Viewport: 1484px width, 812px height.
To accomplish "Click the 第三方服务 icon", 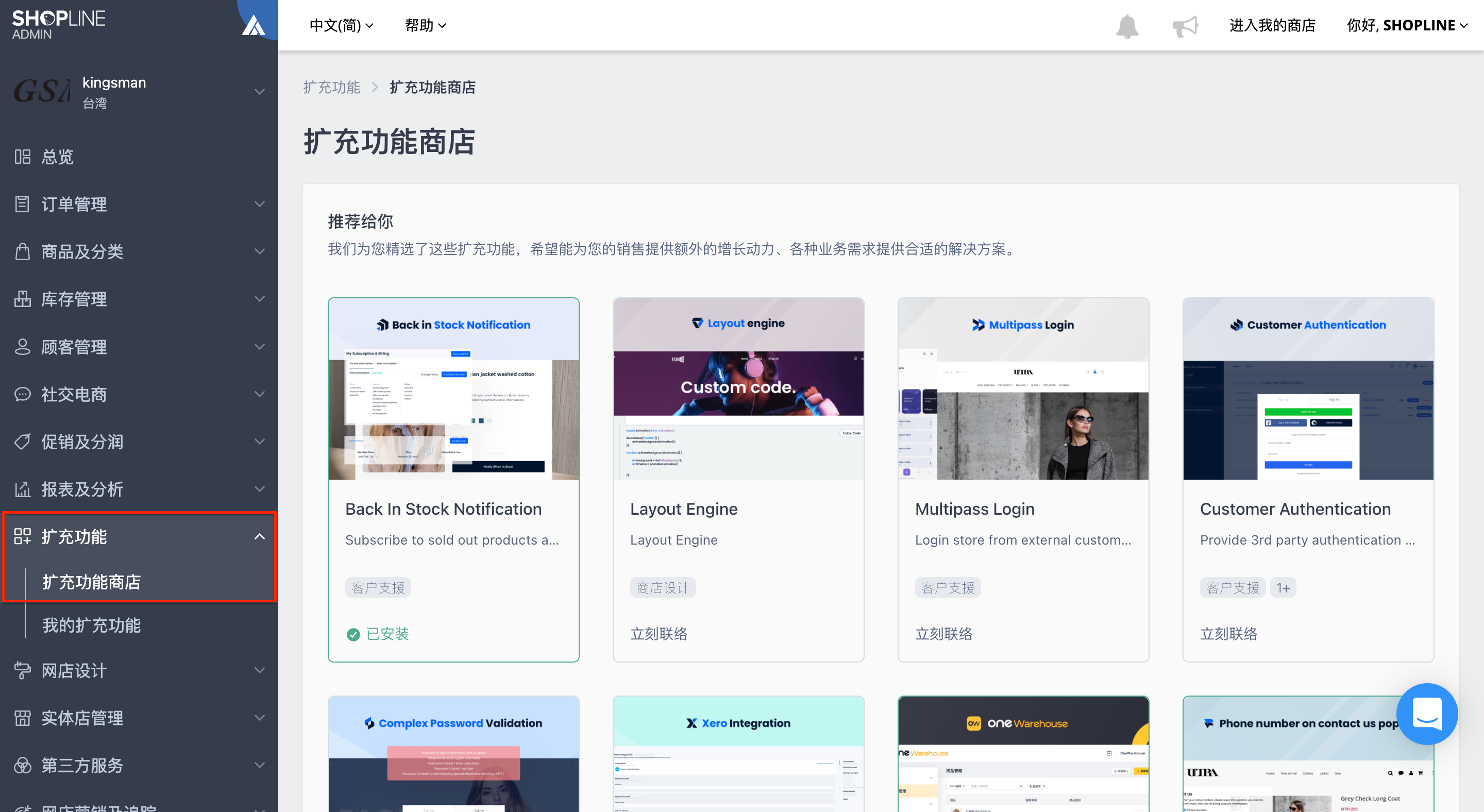I will point(23,765).
